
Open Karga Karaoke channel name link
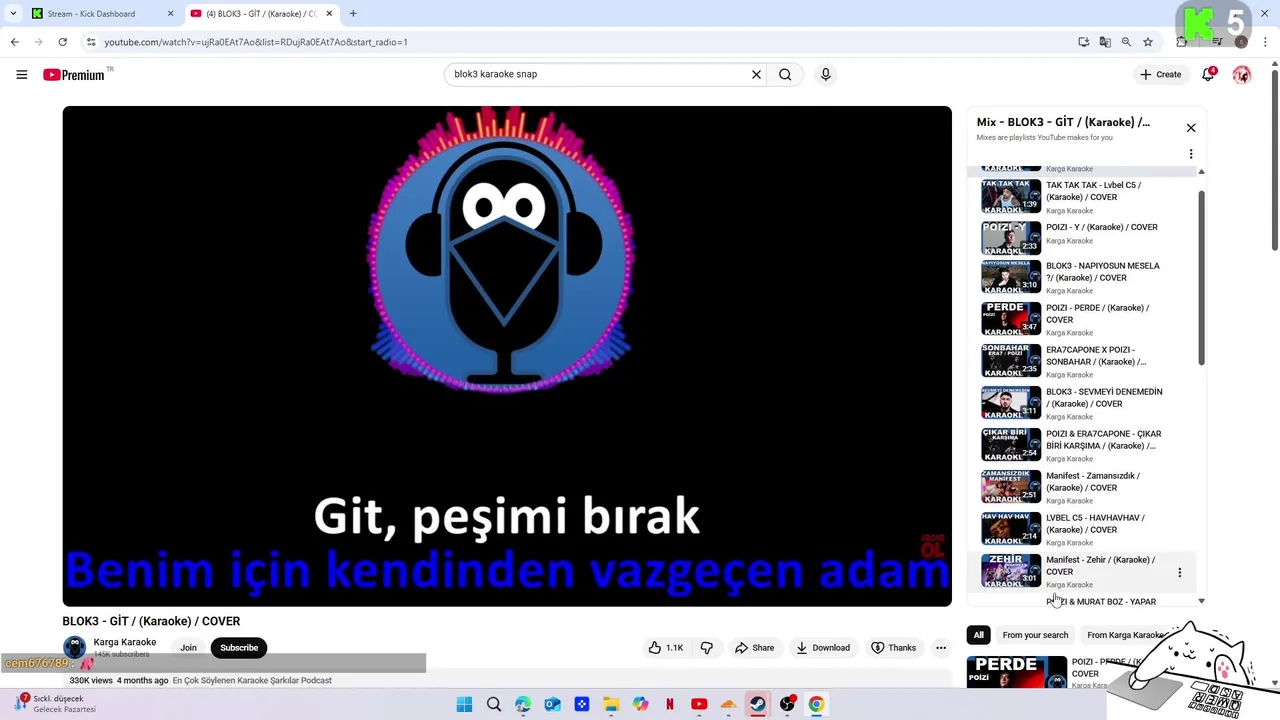[125, 642]
